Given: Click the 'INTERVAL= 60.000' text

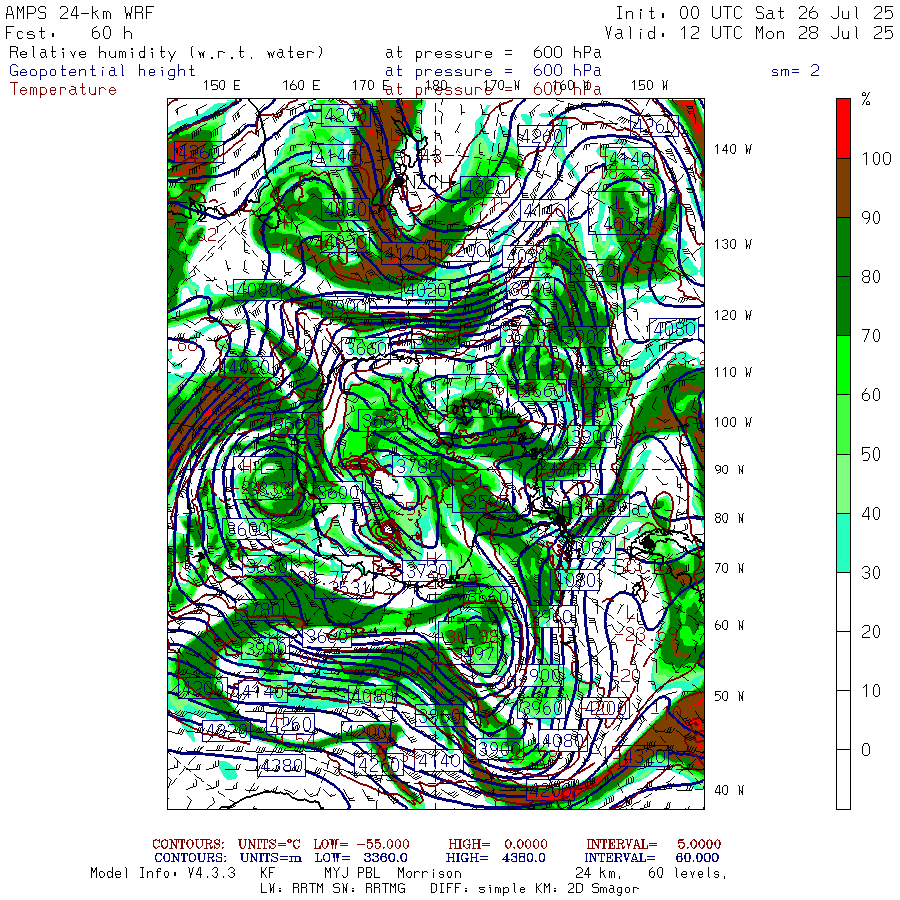Looking at the screenshot, I should (x=652, y=858).
